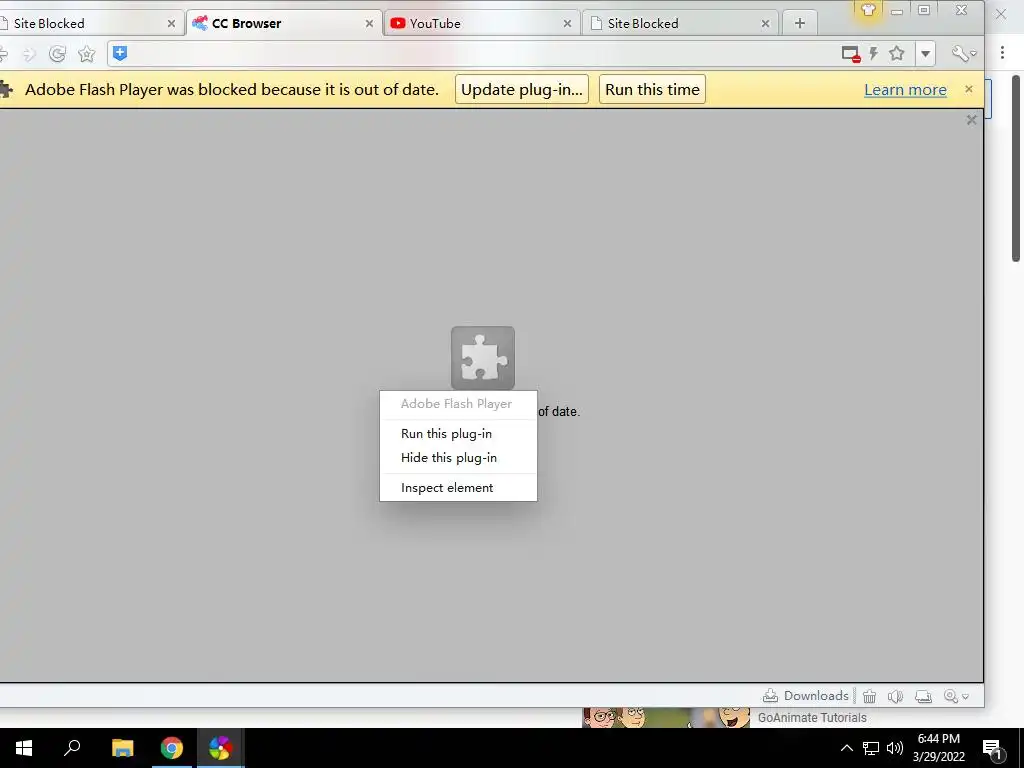Open the three-dot menu of background window
1024x768 pixels.
click(1002, 52)
